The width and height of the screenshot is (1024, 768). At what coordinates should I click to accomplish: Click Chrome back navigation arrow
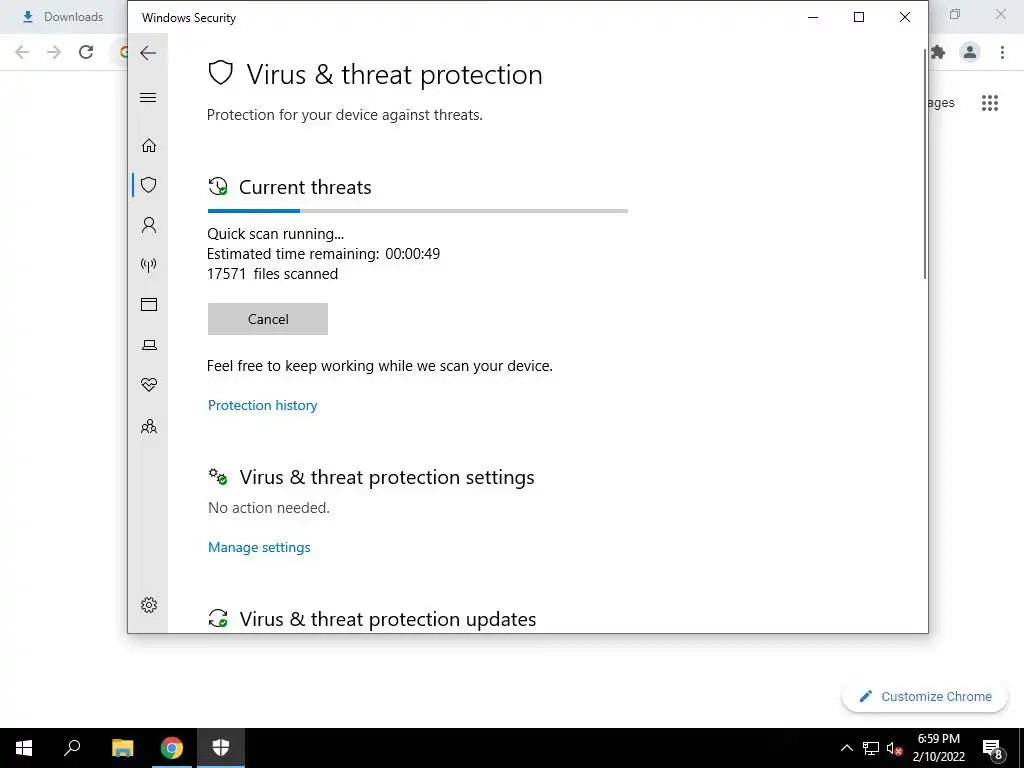point(22,52)
